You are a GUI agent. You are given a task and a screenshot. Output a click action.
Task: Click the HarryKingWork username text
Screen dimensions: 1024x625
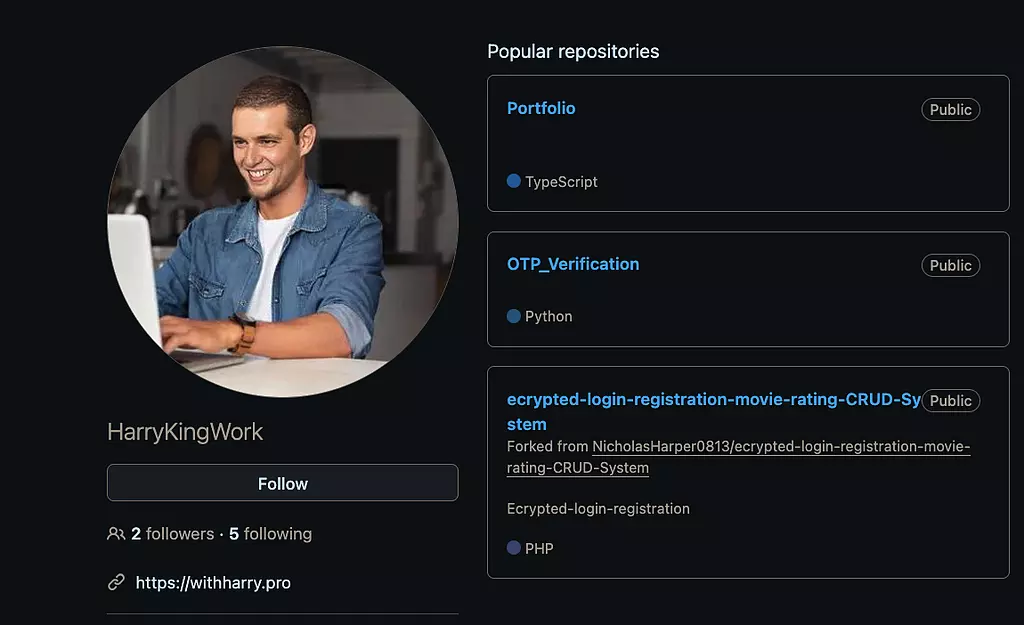click(x=185, y=432)
